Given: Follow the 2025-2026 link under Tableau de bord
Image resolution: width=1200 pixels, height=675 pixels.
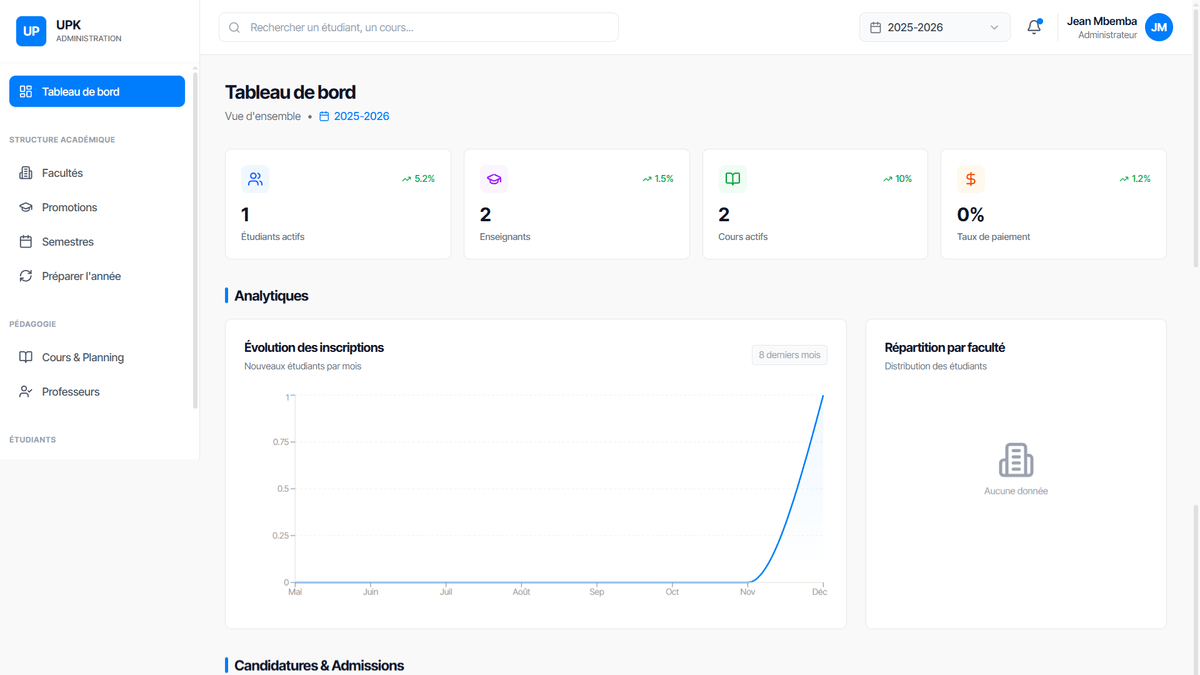Looking at the screenshot, I should click(x=361, y=116).
